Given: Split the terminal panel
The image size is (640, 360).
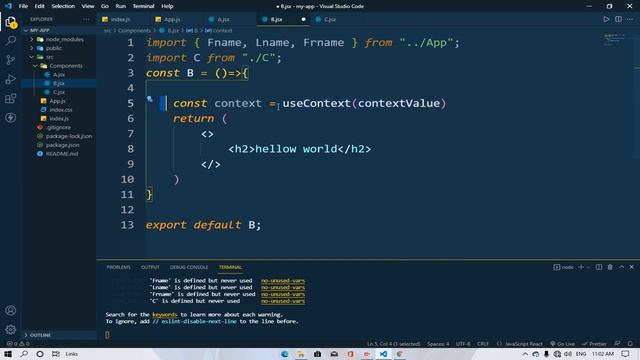Looking at the screenshot, I should (598, 267).
